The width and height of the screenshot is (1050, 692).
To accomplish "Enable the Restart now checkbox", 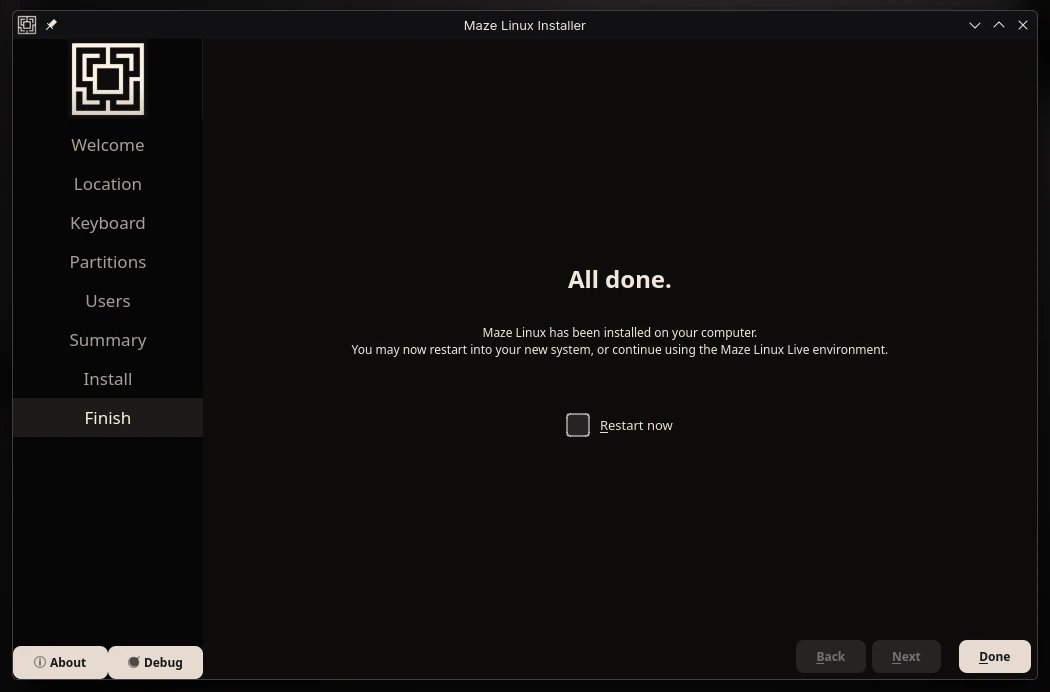I will tap(578, 425).
